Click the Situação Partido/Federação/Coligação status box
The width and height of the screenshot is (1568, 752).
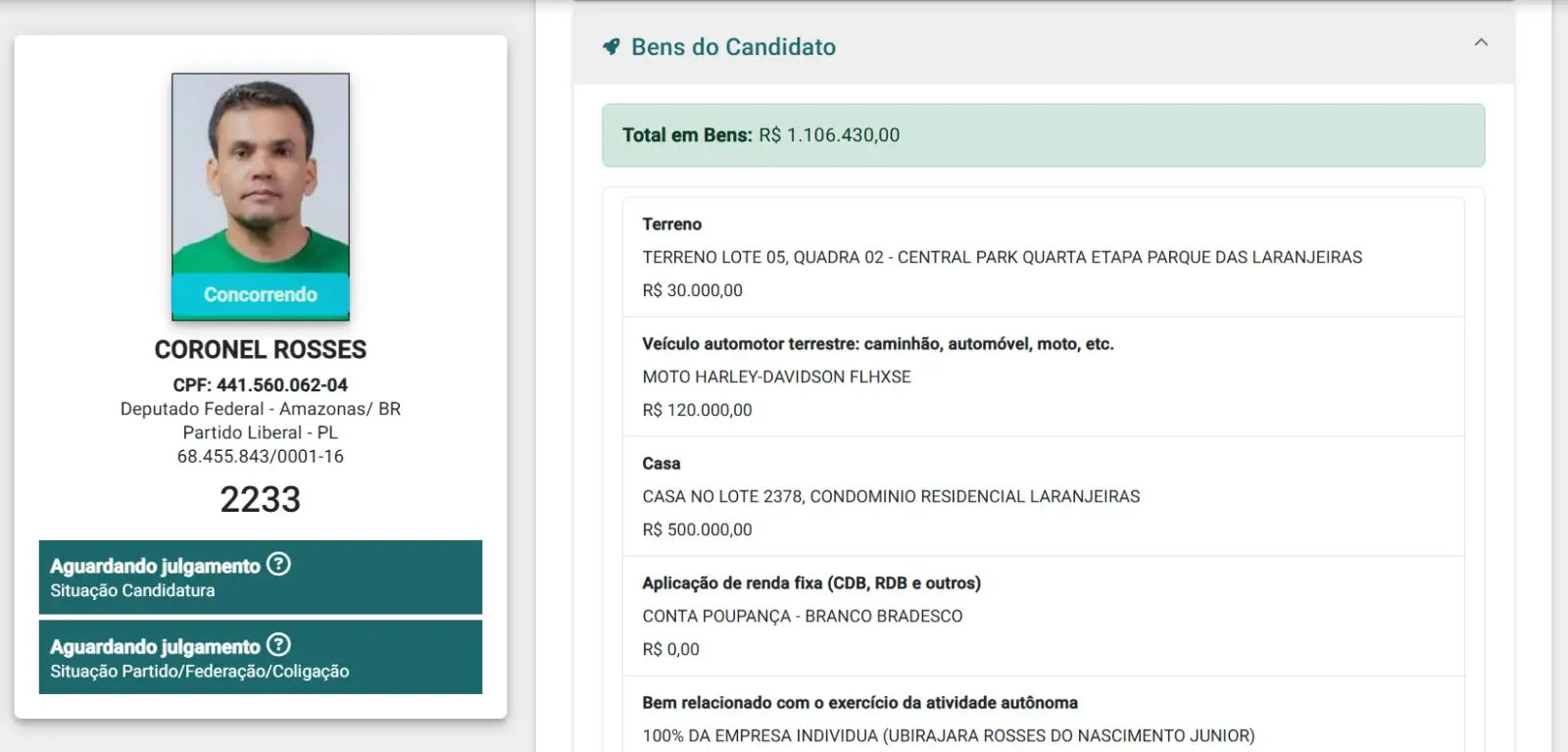[261, 657]
